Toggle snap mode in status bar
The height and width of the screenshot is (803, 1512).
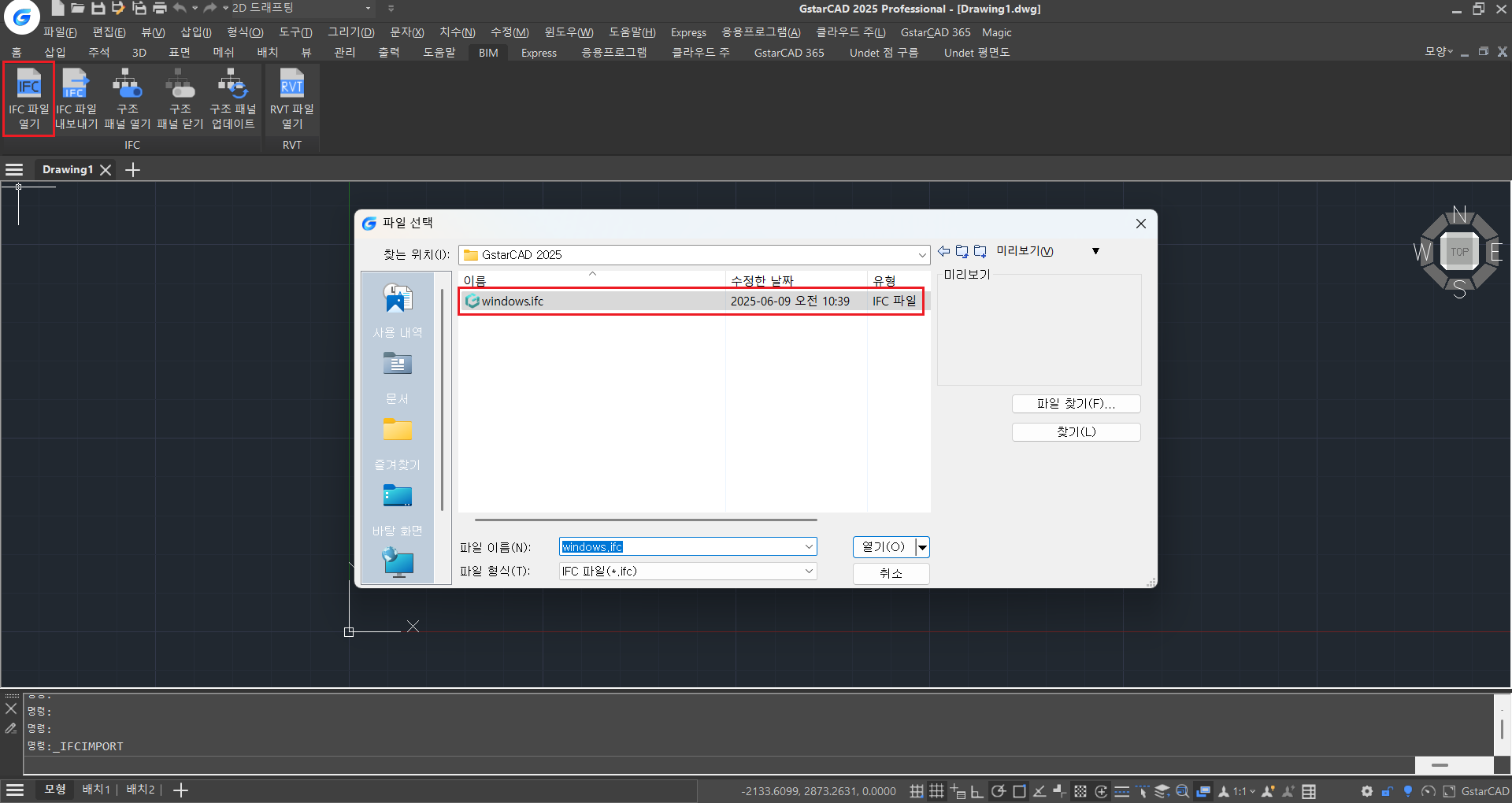[917, 791]
